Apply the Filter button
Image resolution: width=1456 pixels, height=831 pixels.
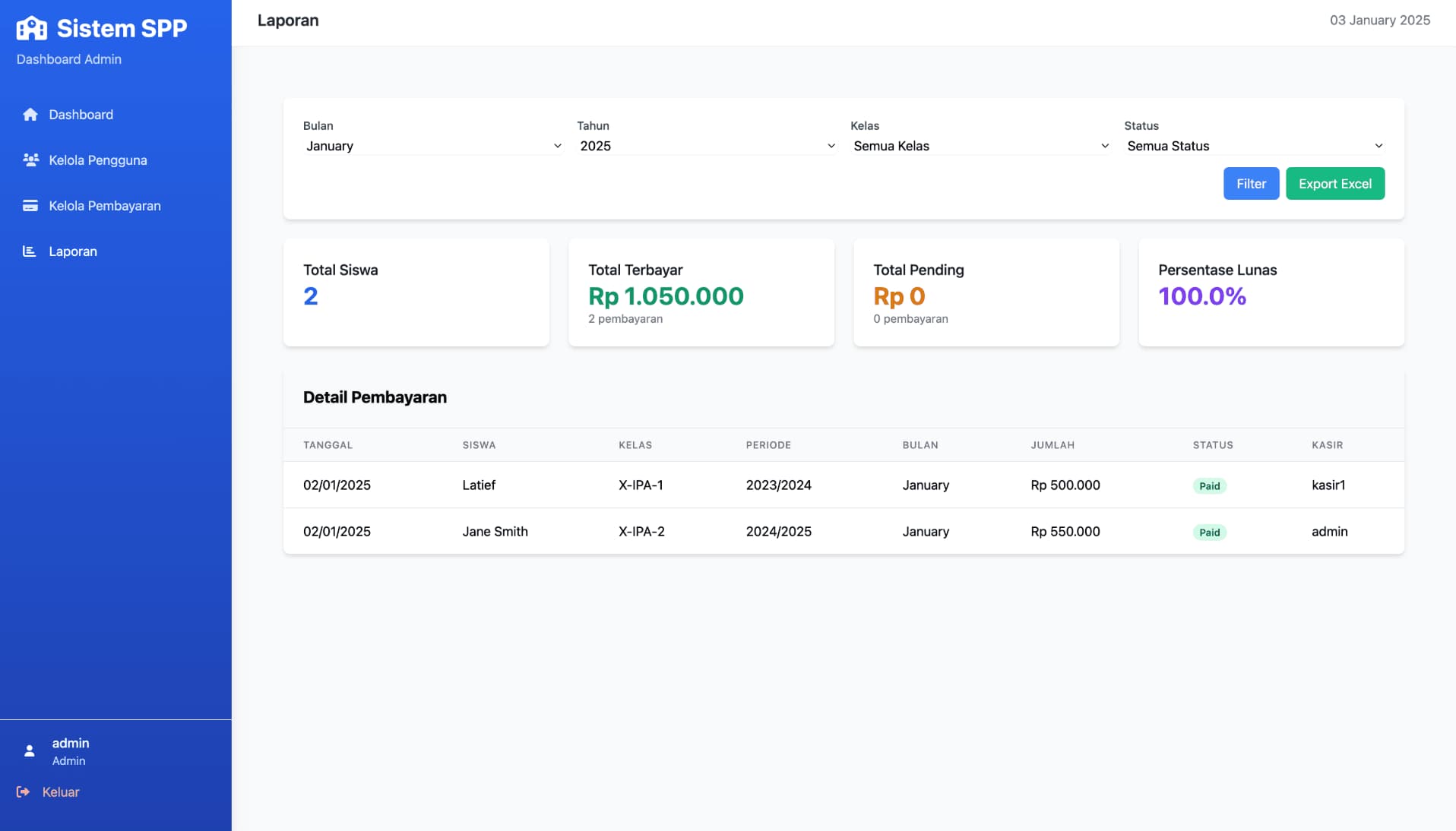coord(1251,184)
